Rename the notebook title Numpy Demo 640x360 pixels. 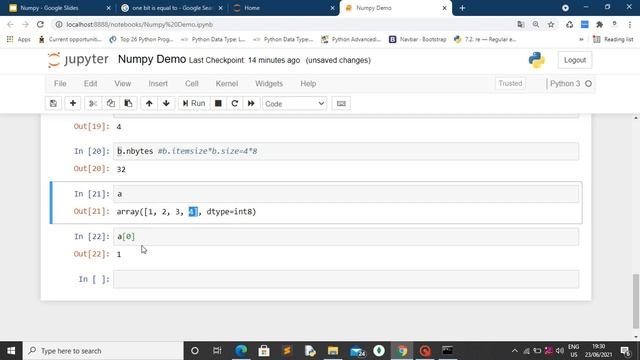point(152,59)
